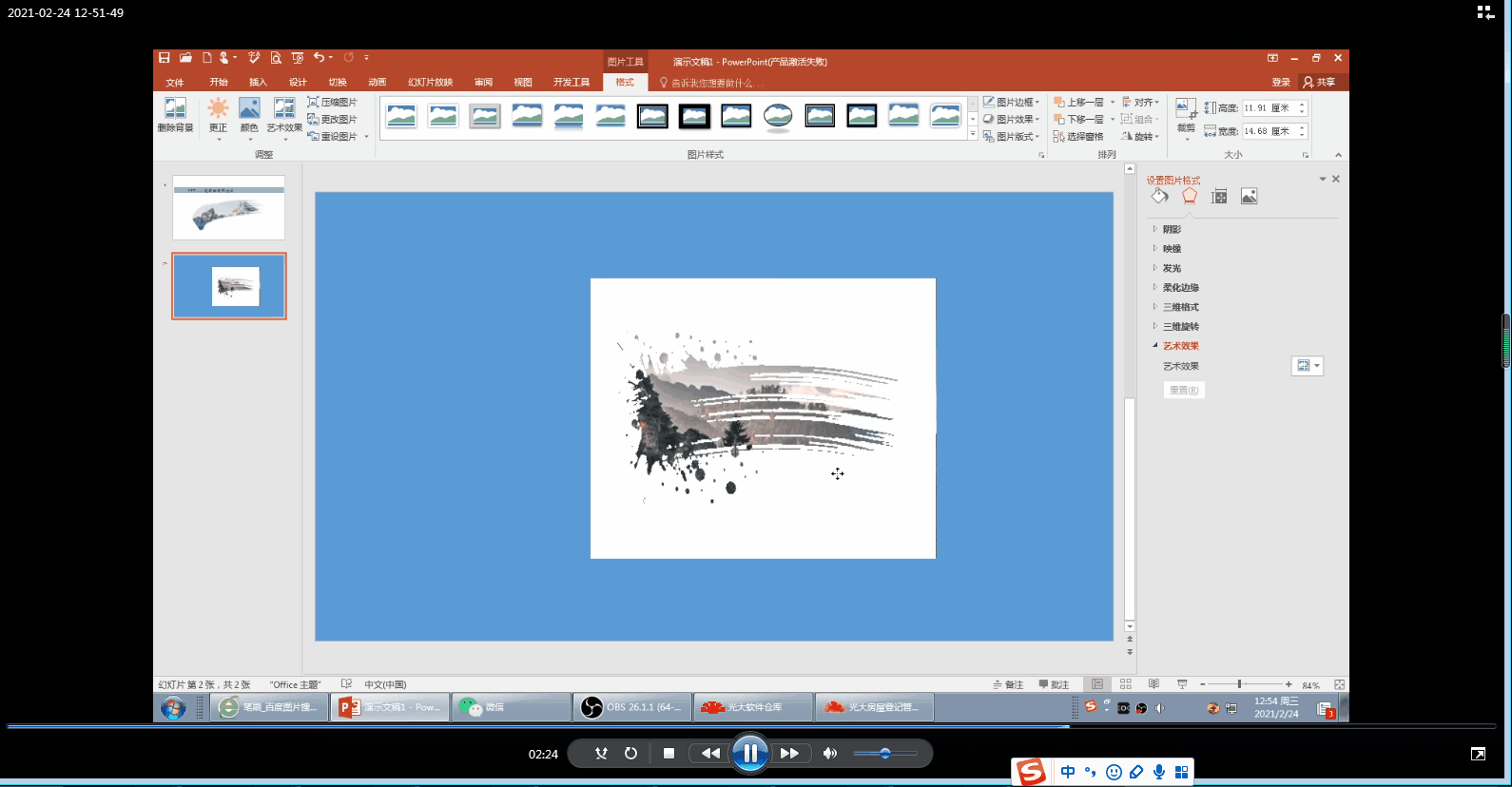Open 选择窗格 (Selection Pane)
The height and width of the screenshot is (787, 1512).
pyautogui.click(x=1078, y=136)
